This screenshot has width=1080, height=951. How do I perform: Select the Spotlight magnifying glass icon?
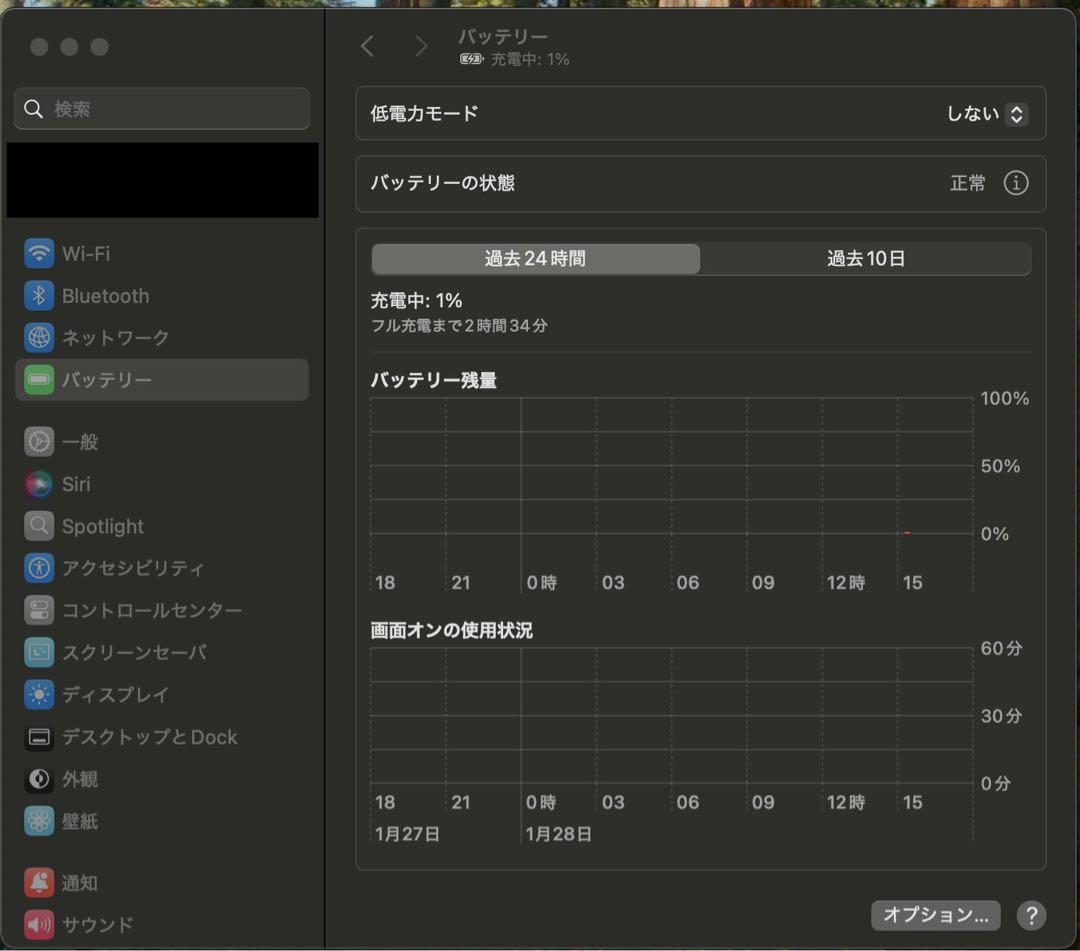38,526
